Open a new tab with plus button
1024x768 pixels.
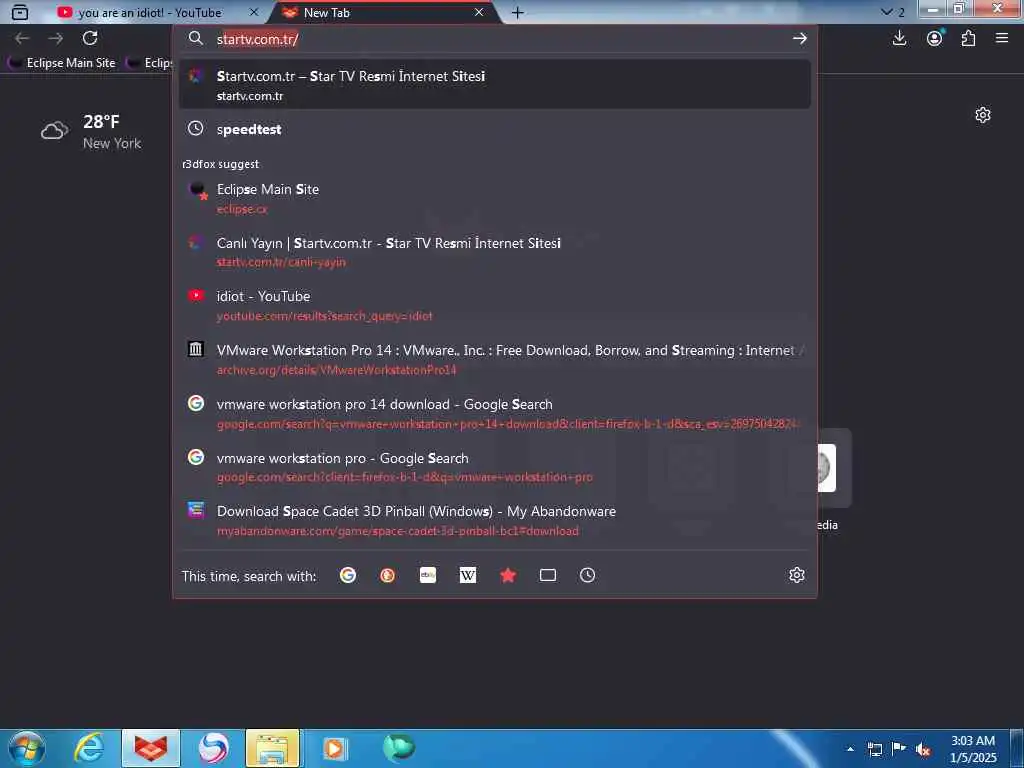517,12
